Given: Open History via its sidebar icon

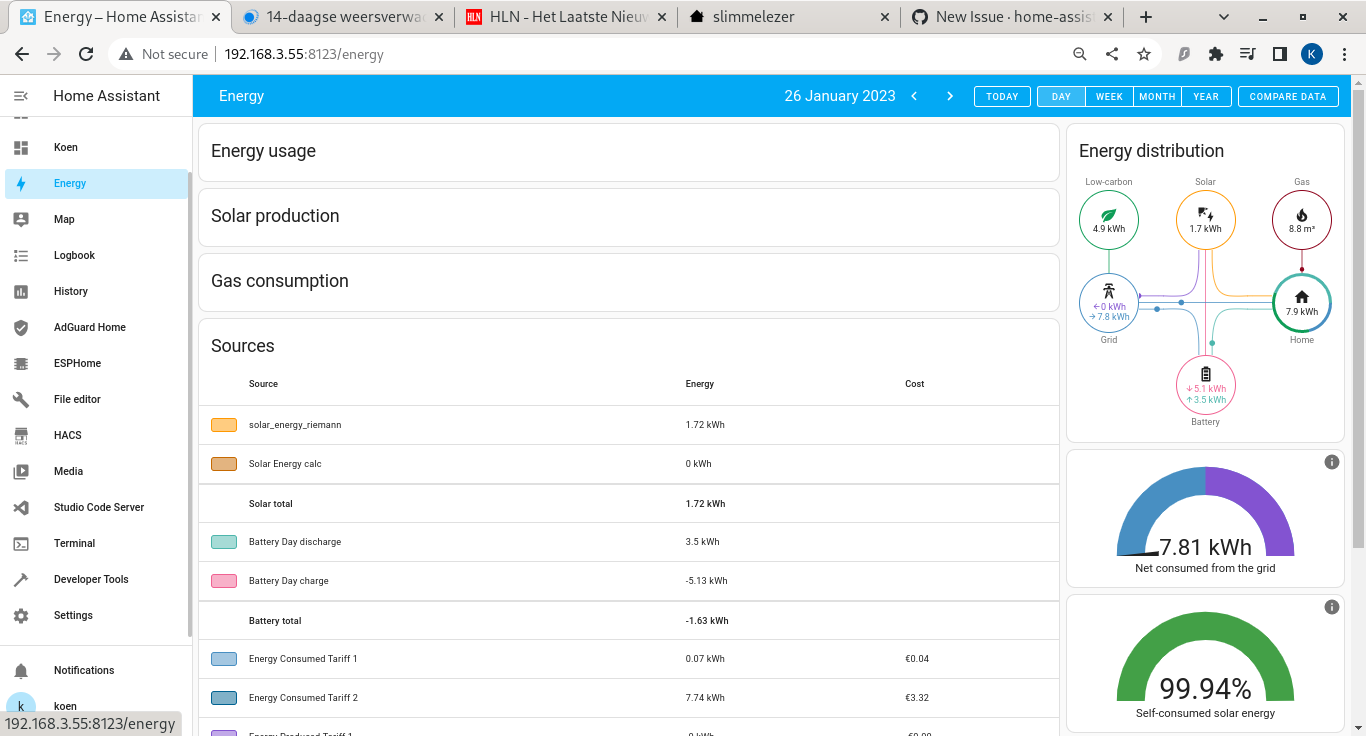Looking at the screenshot, I should (x=22, y=291).
